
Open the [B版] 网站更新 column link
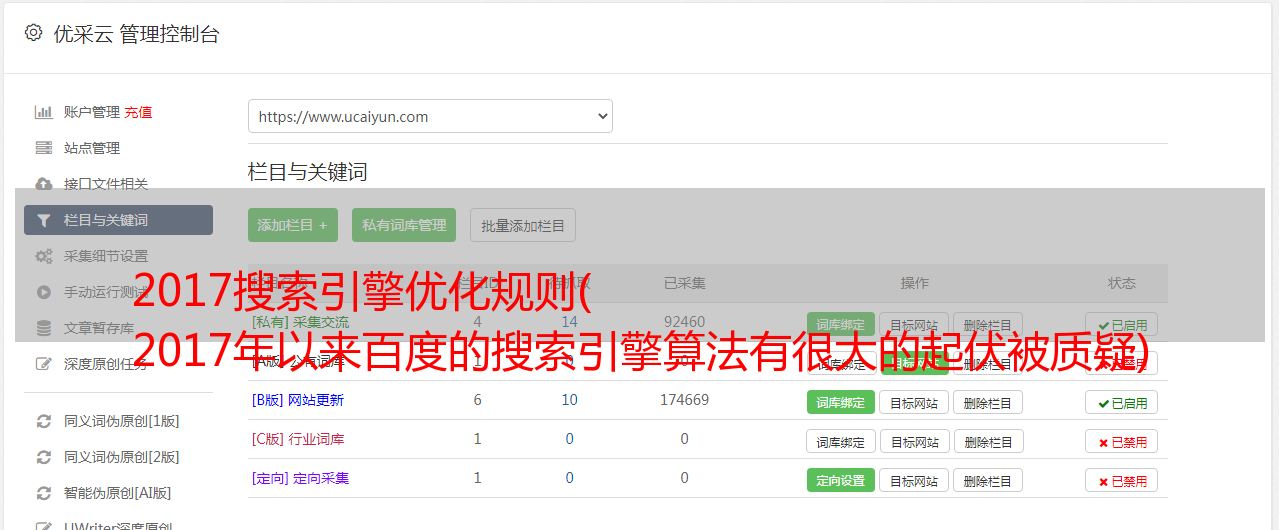click(x=298, y=400)
